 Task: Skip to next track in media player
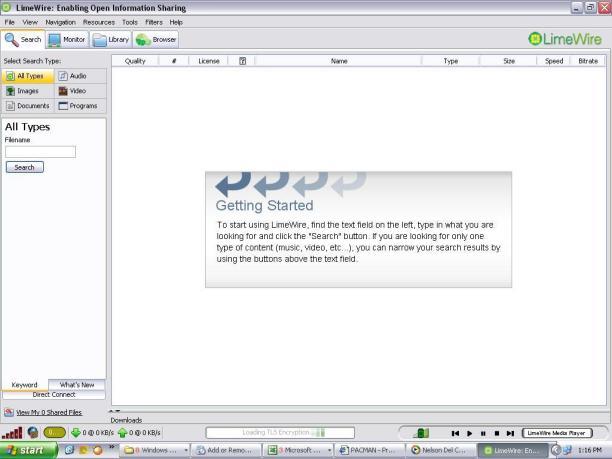pyautogui.click(x=510, y=433)
